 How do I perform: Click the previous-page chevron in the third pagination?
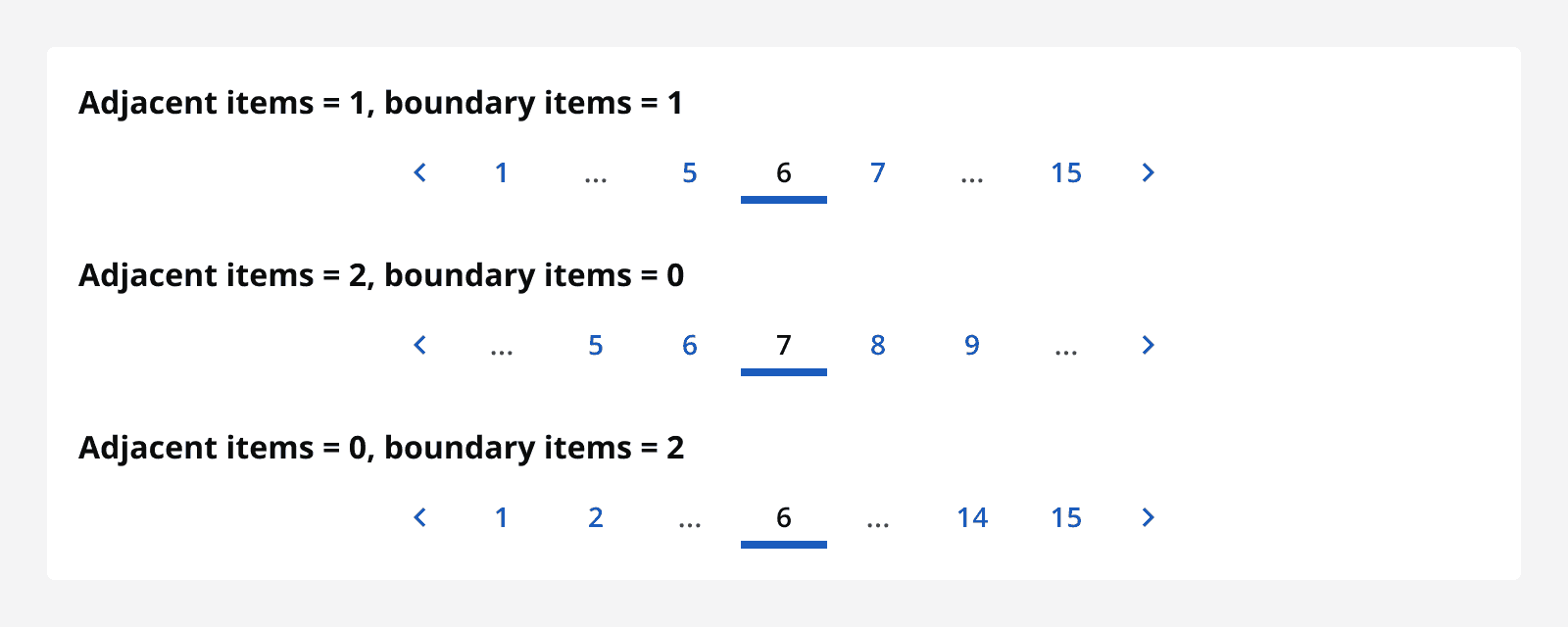(419, 517)
